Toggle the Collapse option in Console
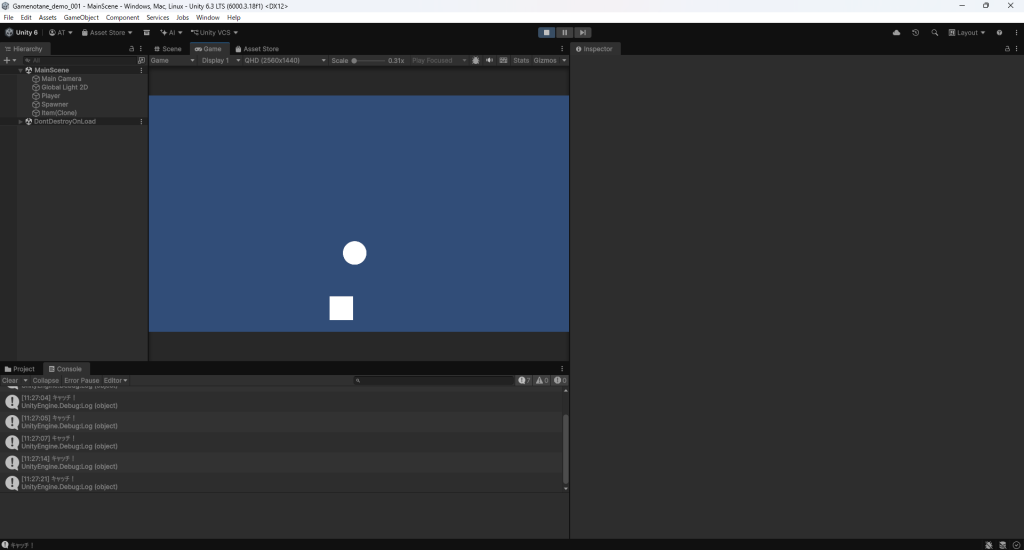 (46, 380)
